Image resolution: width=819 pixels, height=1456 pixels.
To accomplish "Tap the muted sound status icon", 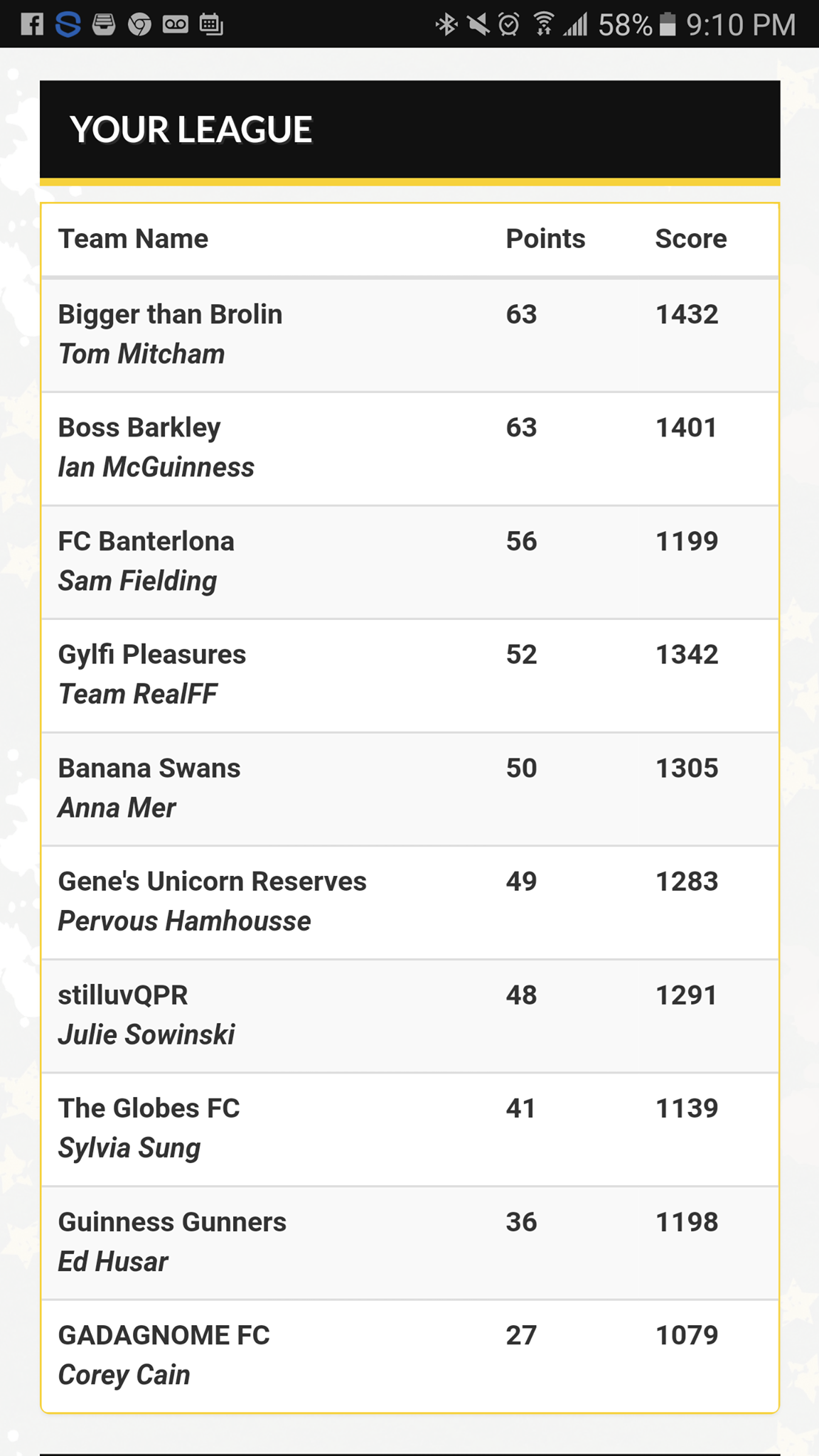I will click(478, 25).
